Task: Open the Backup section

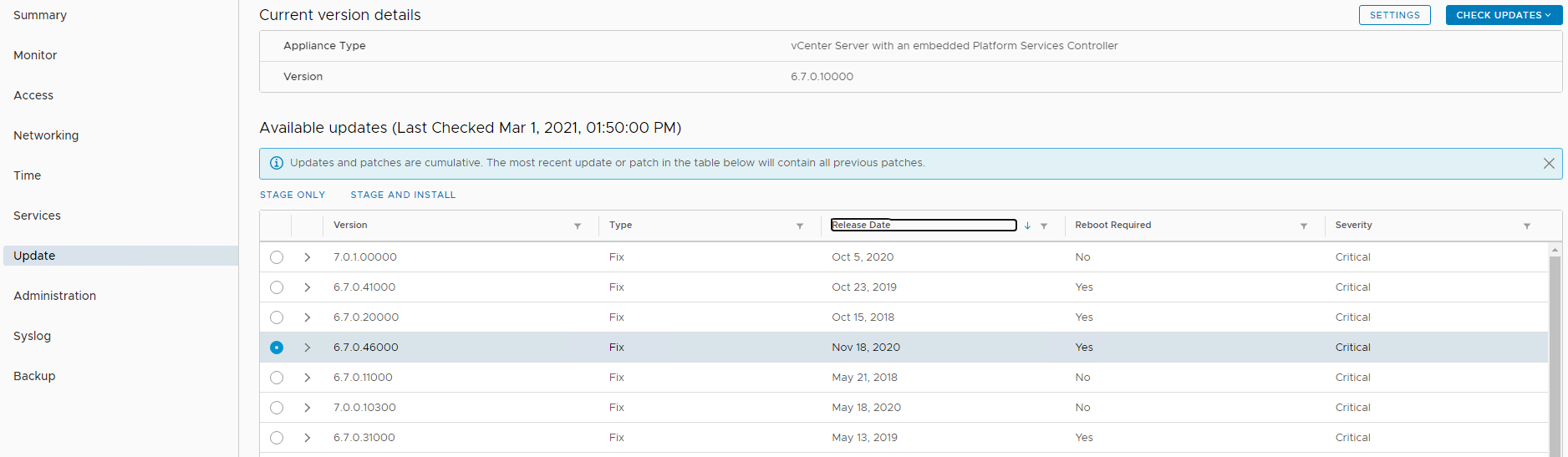Action: coord(34,376)
